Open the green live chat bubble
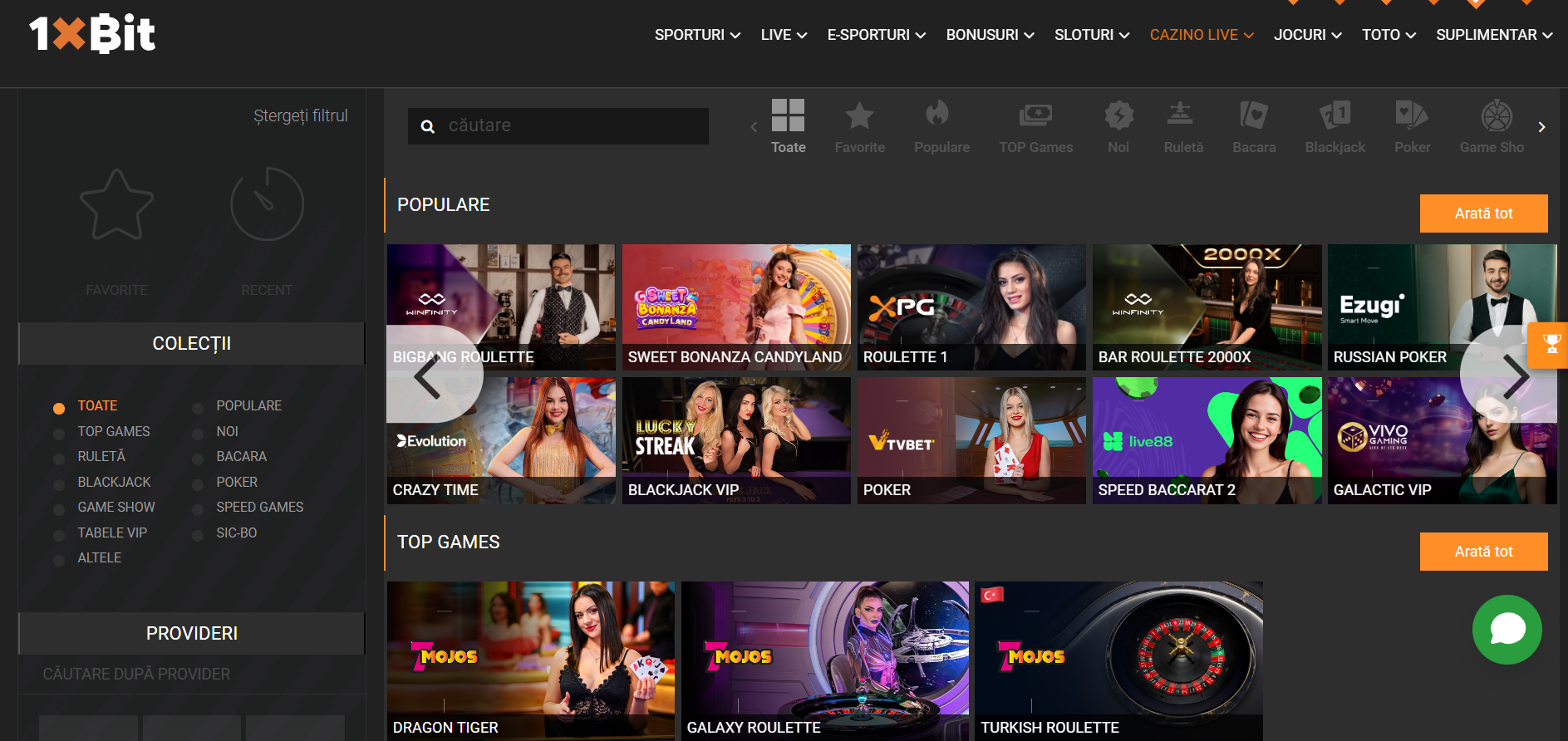Image resolution: width=1568 pixels, height=741 pixels. (1507, 630)
